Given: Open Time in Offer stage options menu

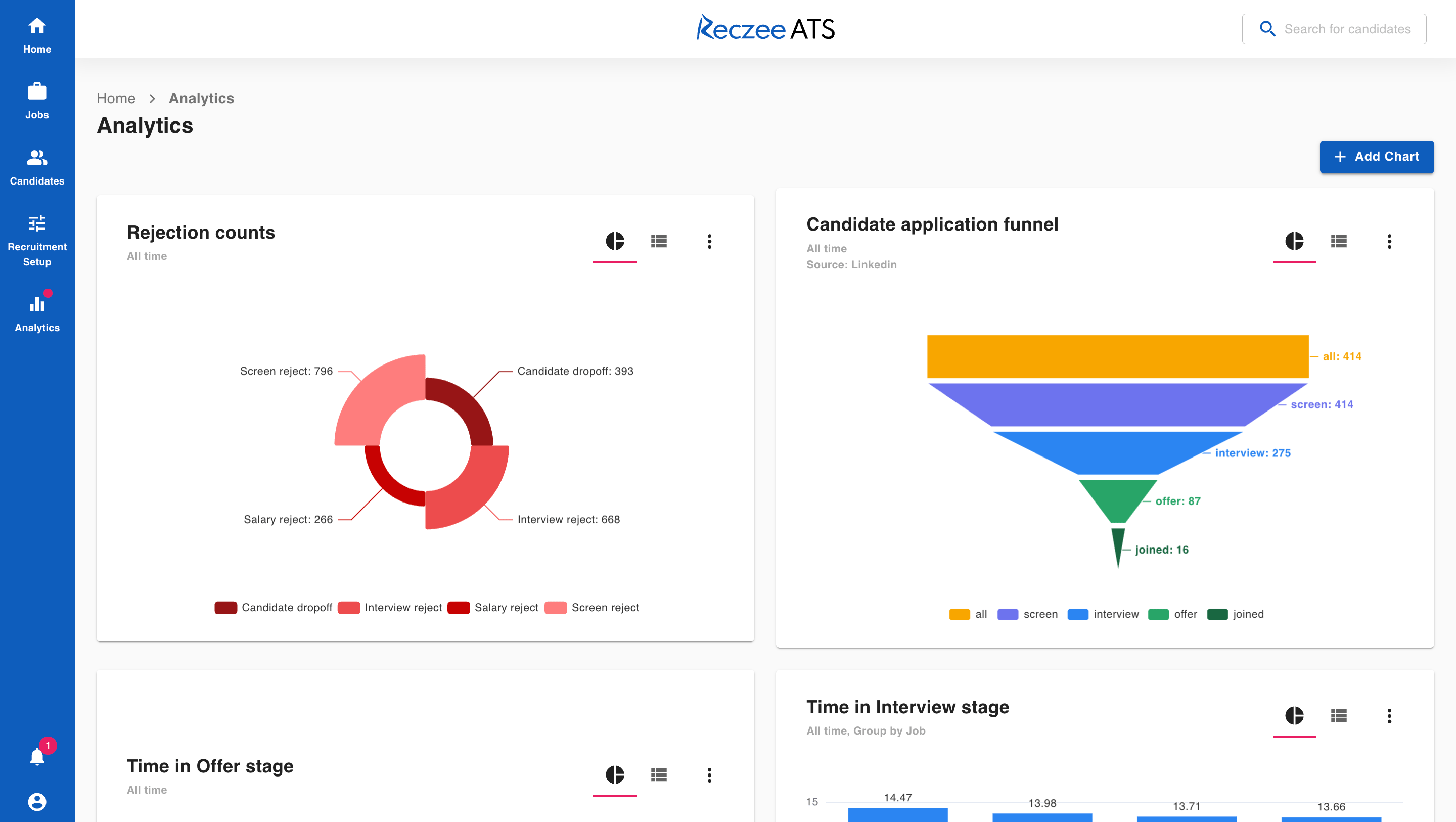Looking at the screenshot, I should [x=709, y=775].
